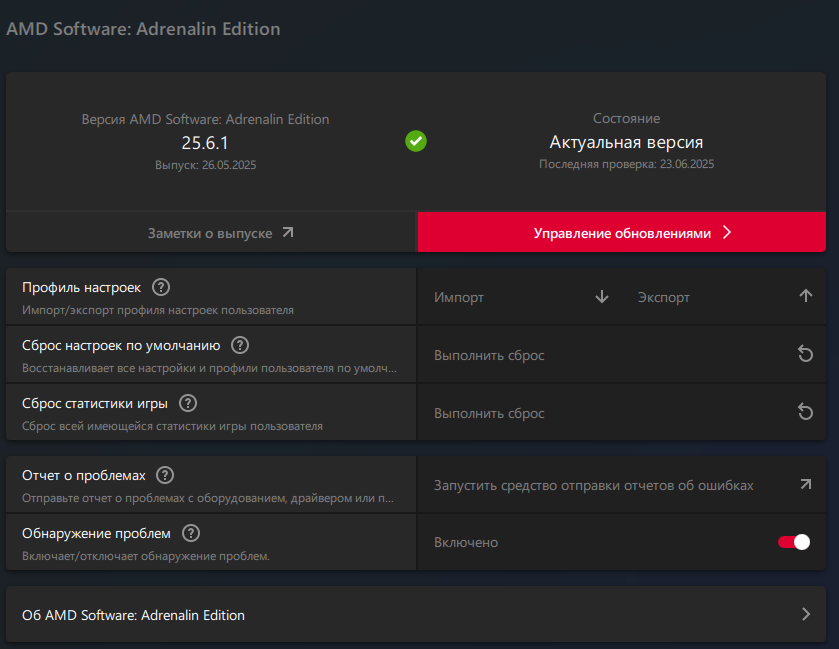
Task: Open help icon next to Сброс статистики игры
Action: point(188,403)
